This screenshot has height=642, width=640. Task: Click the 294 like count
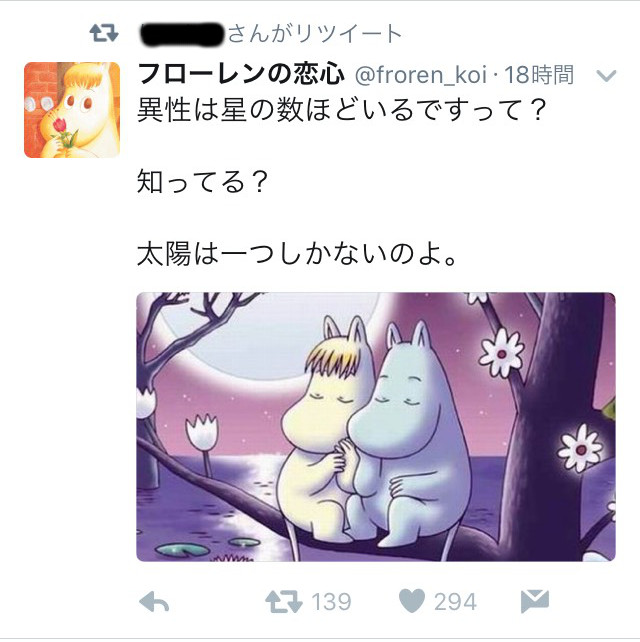pos(455,602)
